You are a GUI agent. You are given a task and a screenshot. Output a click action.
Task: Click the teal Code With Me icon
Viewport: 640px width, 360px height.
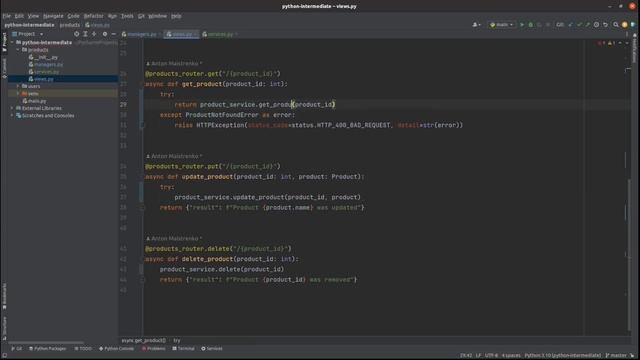(633, 25)
